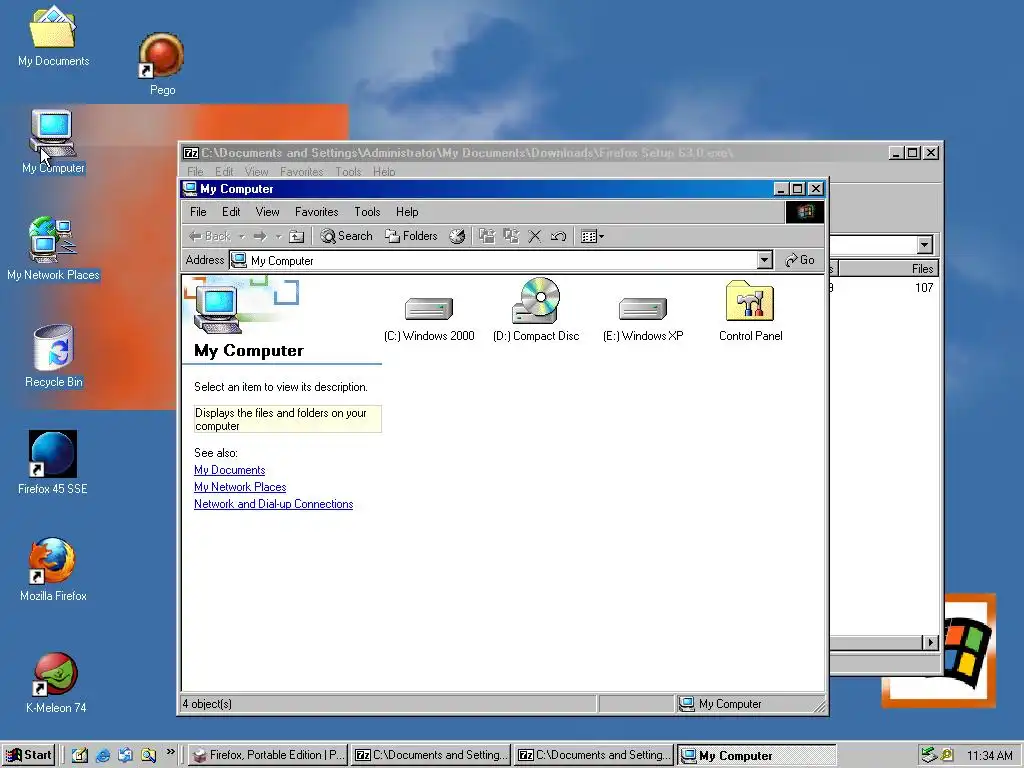The image size is (1024, 768).
Task: Select the Pego desktop shortcut
Action: point(162,64)
